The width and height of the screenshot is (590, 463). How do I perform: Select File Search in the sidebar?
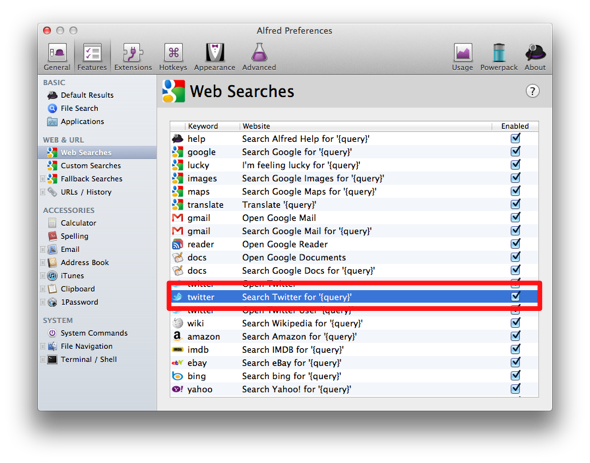[x=79, y=108]
